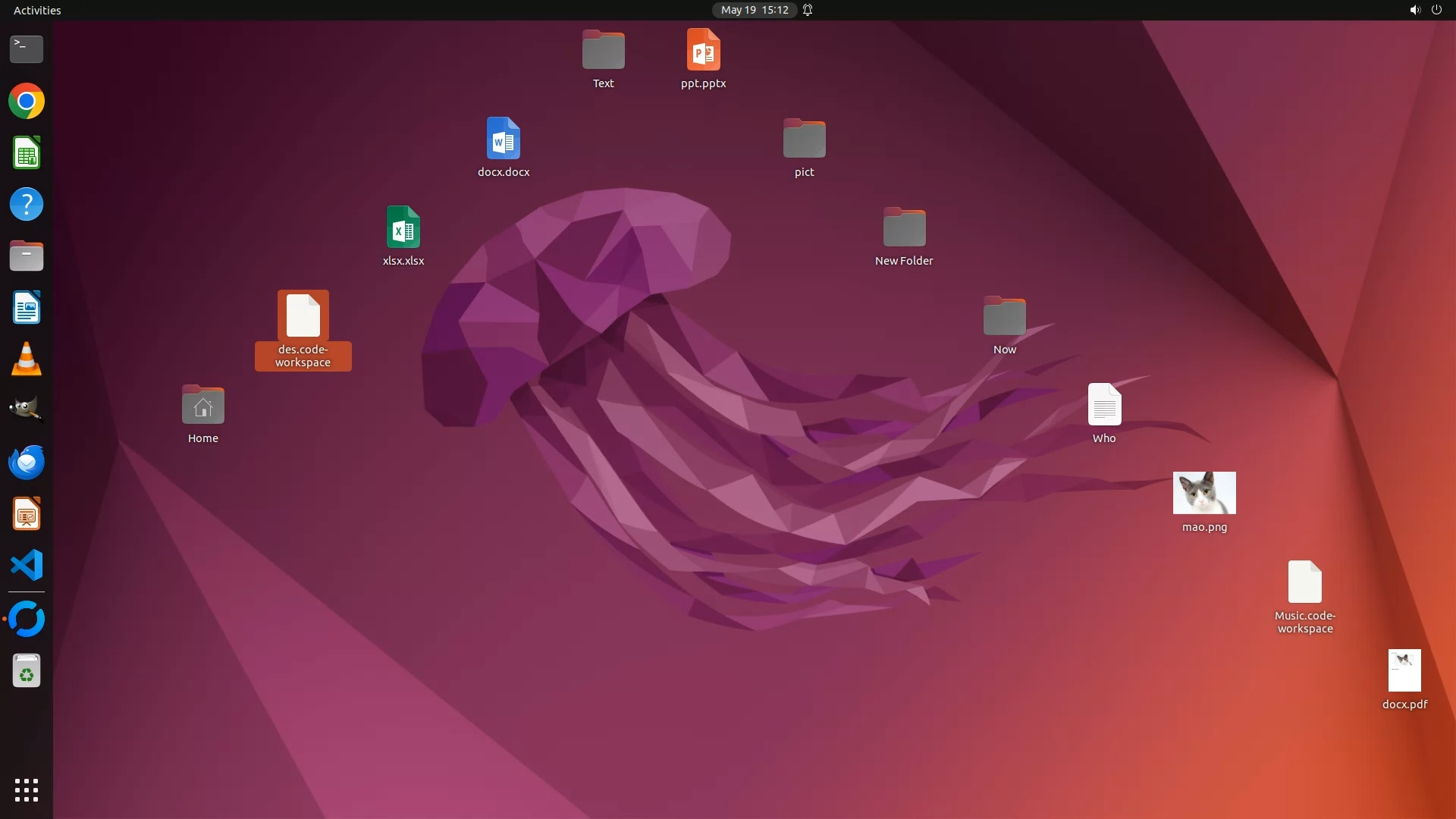Launch VLC media player from dock
Image resolution: width=1456 pixels, height=819 pixels.
[27, 359]
